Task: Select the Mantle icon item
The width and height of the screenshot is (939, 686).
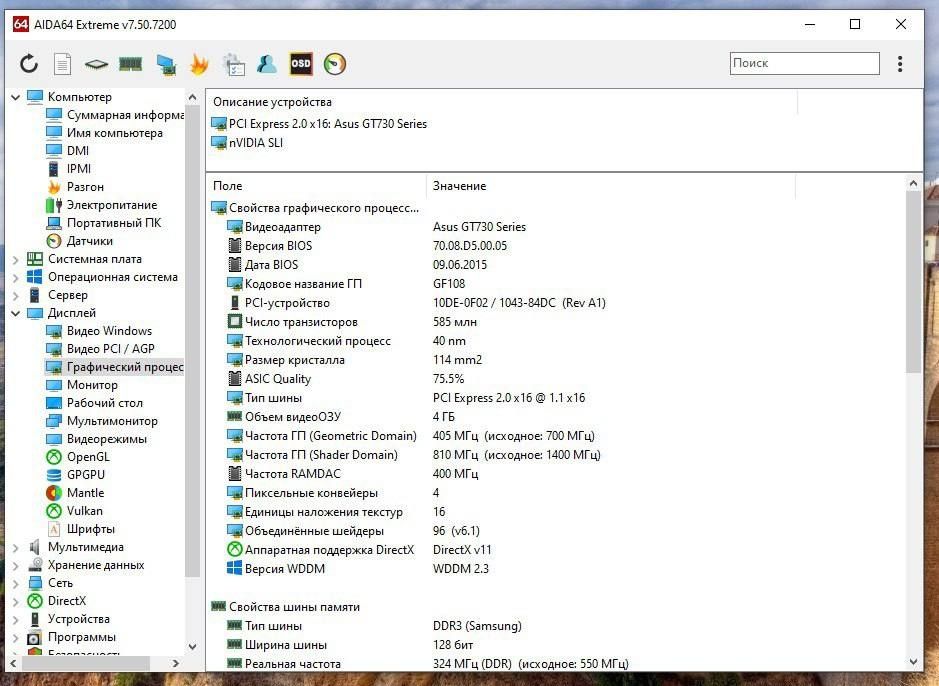Action: coord(54,493)
